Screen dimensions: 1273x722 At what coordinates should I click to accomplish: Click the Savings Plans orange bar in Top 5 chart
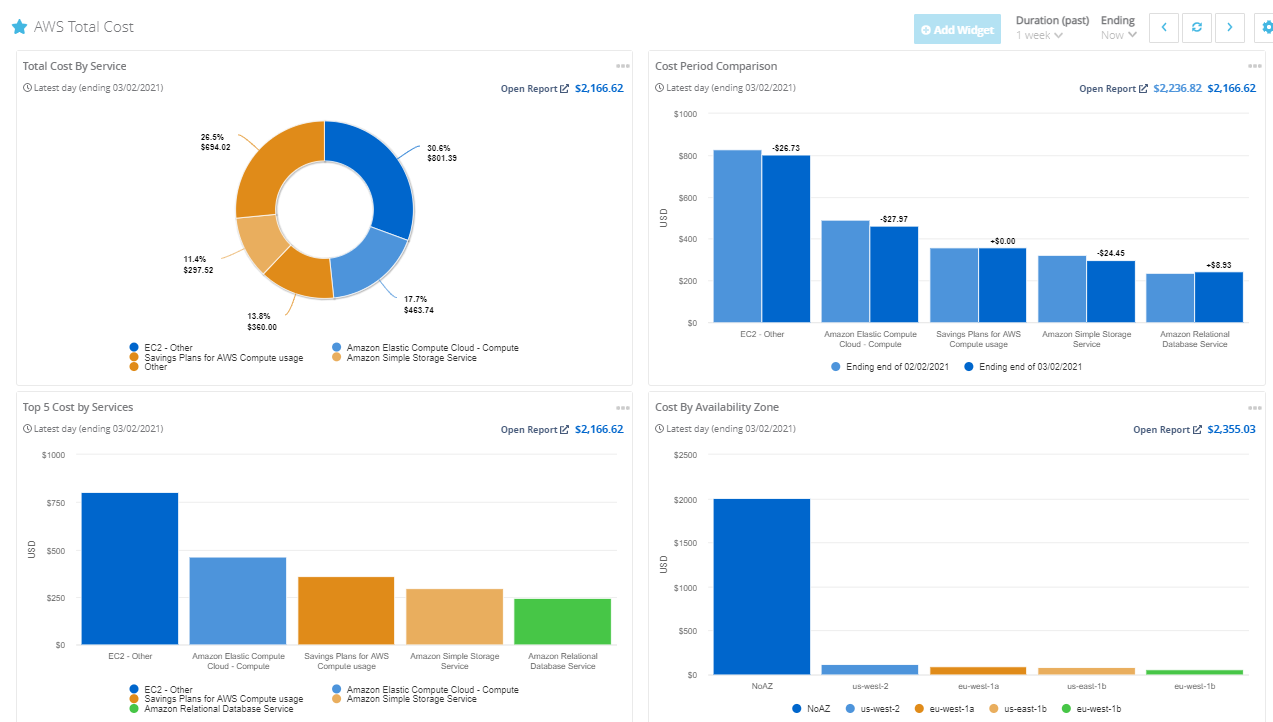[x=346, y=611]
